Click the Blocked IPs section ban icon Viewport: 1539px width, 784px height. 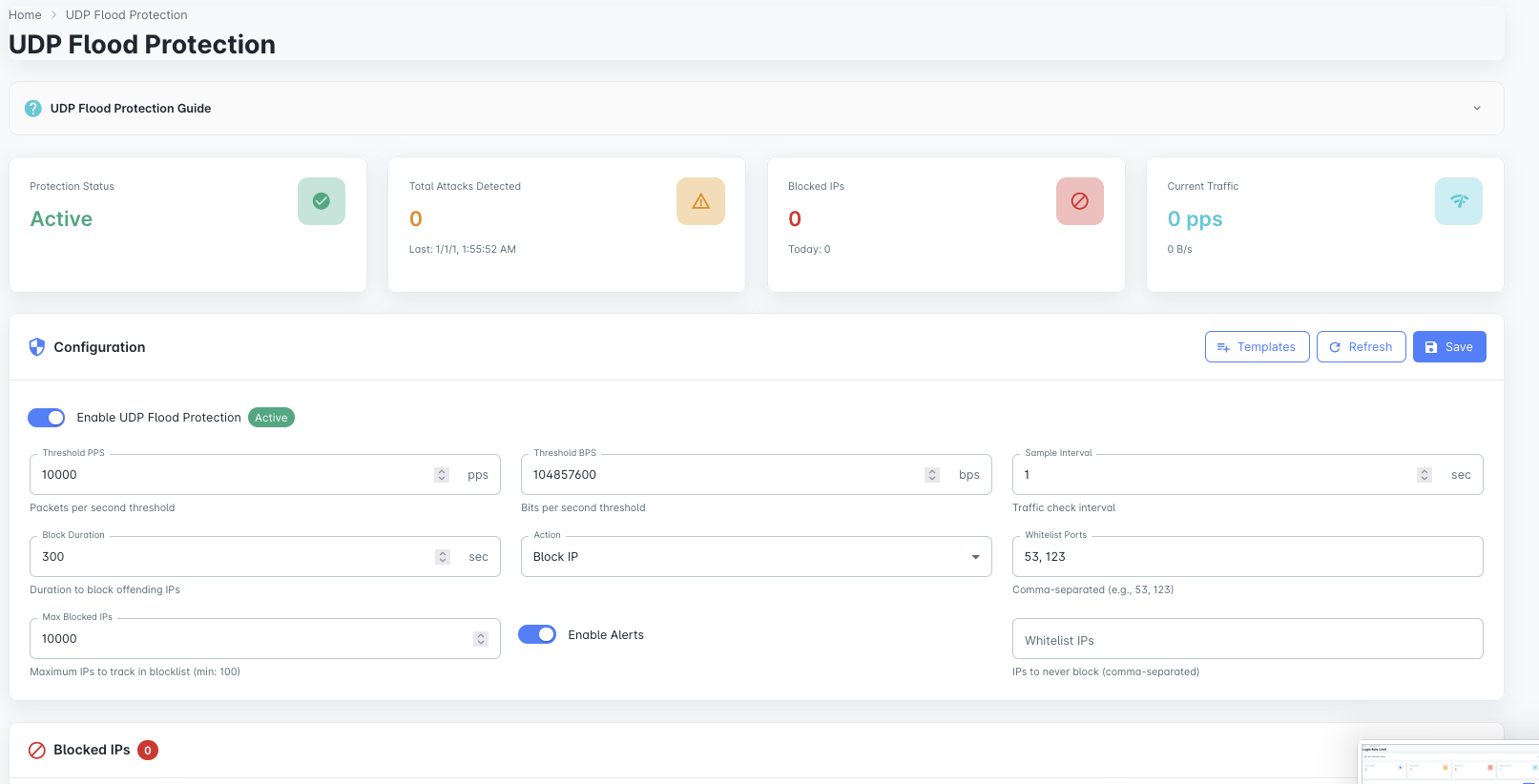pos(37,751)
